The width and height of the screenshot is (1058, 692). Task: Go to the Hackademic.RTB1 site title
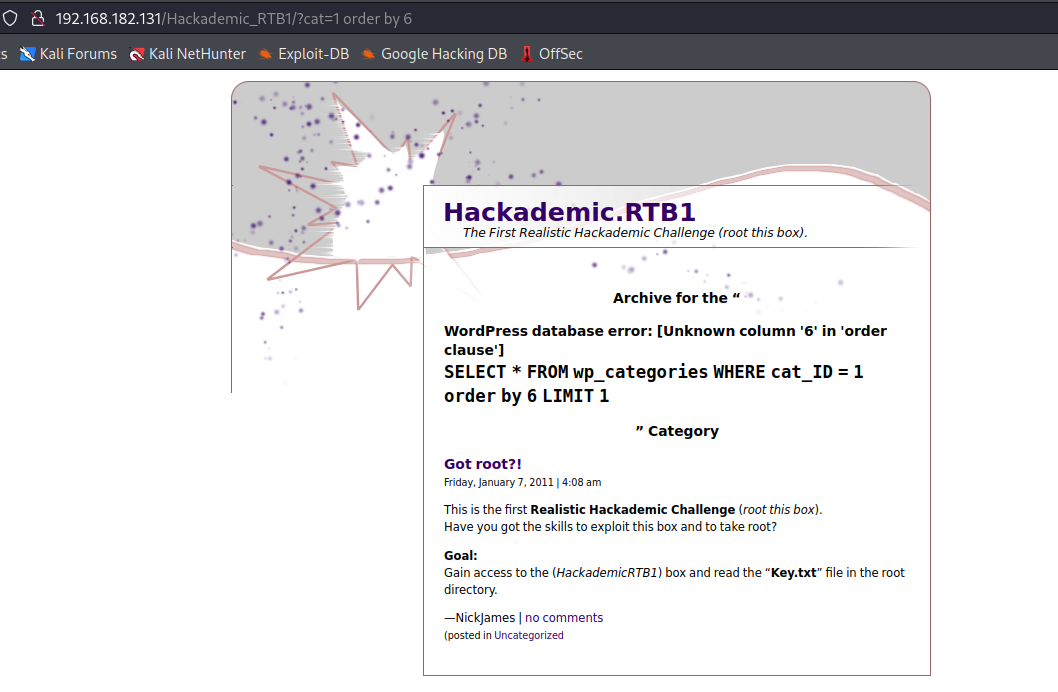point(569,212)
